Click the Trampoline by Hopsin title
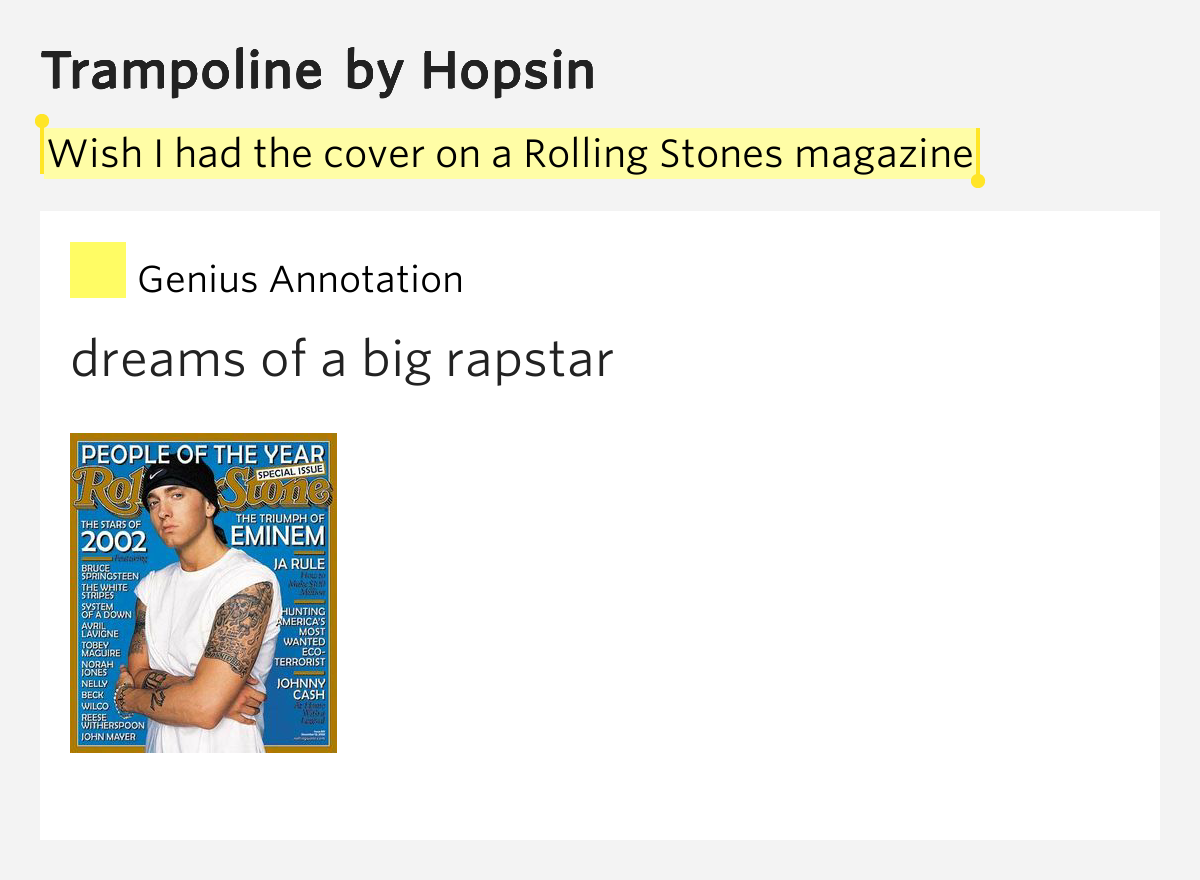This screenshot has height=880, width=1200. 318,71
